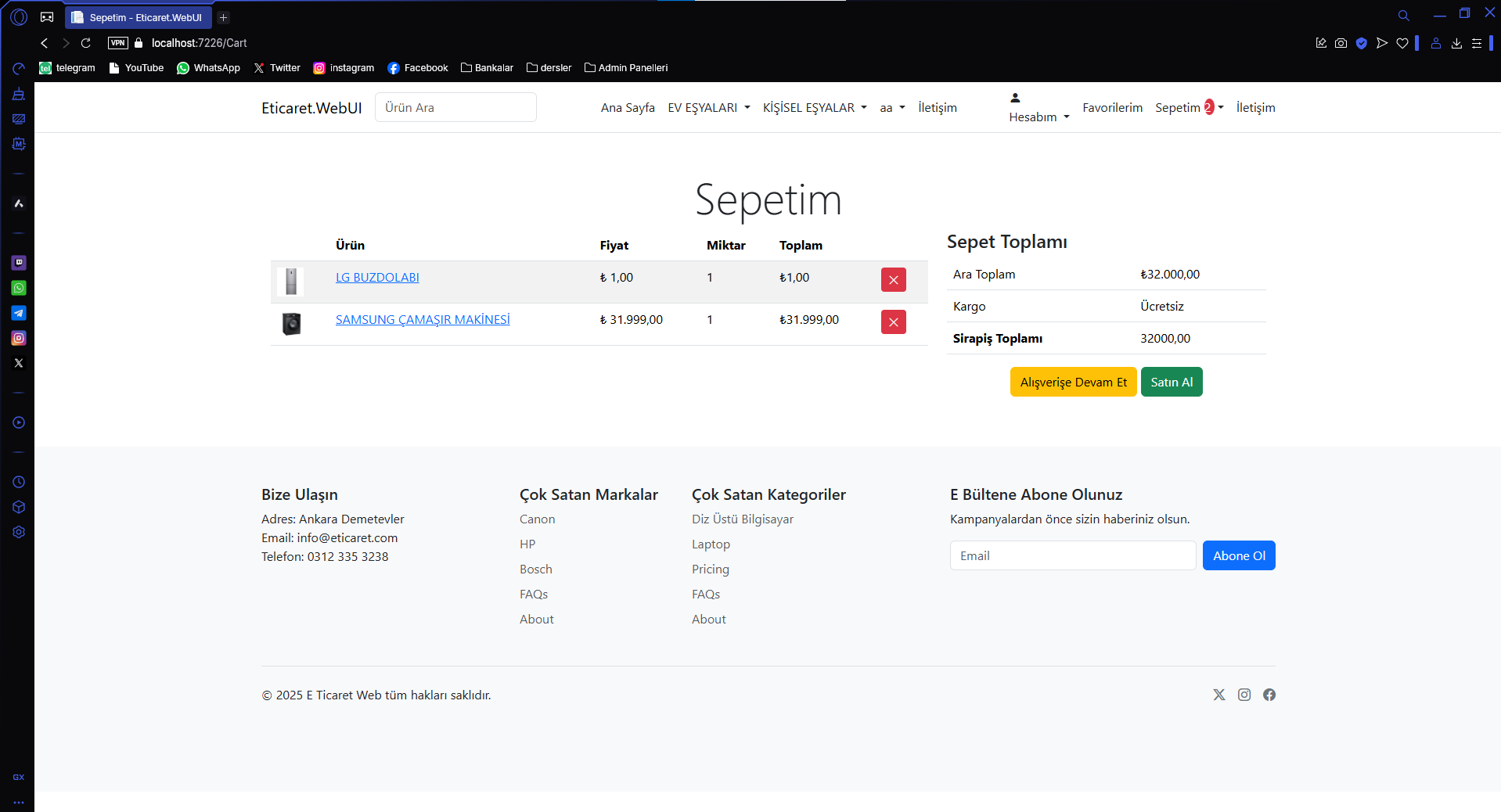
Task: Open Favorilerim from the navigation bar
Action: click(1112, 108)
